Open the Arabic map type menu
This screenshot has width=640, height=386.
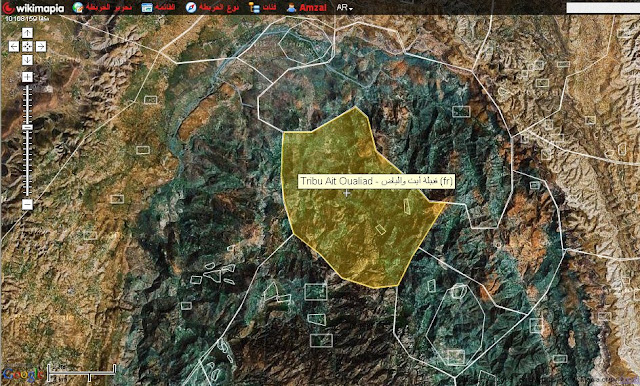[x=219, y=8]
